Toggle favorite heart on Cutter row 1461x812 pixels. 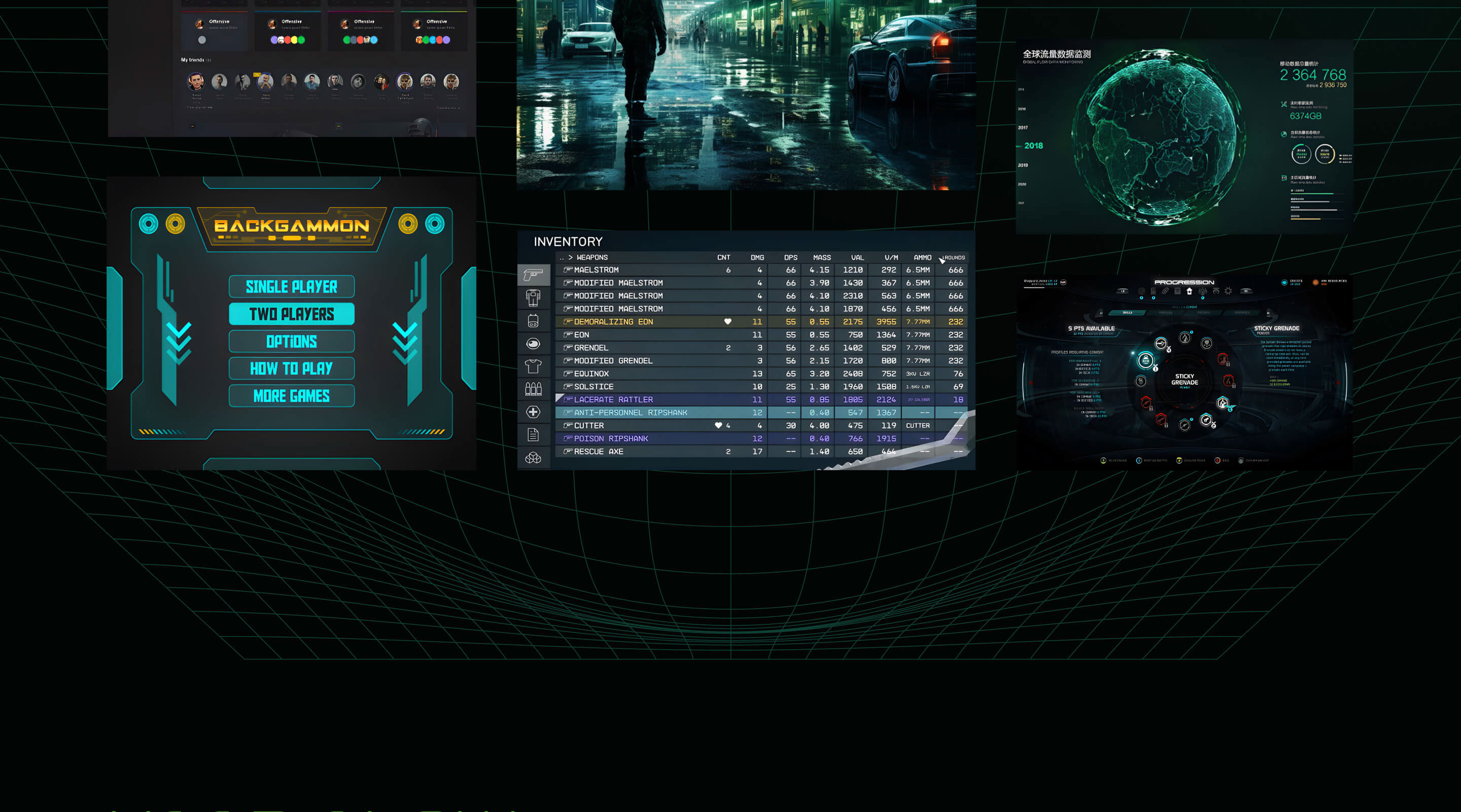point(718,426)
